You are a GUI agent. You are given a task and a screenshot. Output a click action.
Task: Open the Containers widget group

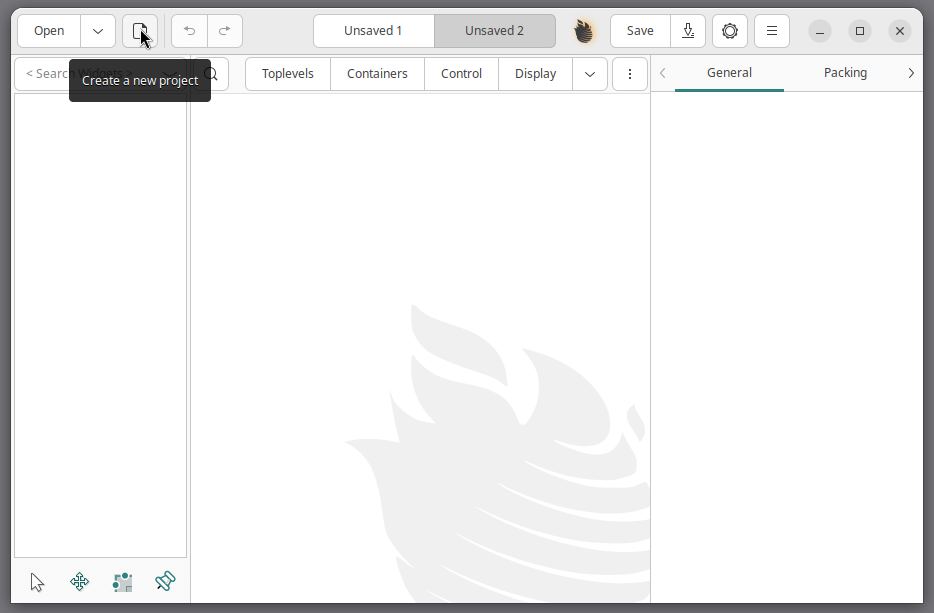click(377, 74)
